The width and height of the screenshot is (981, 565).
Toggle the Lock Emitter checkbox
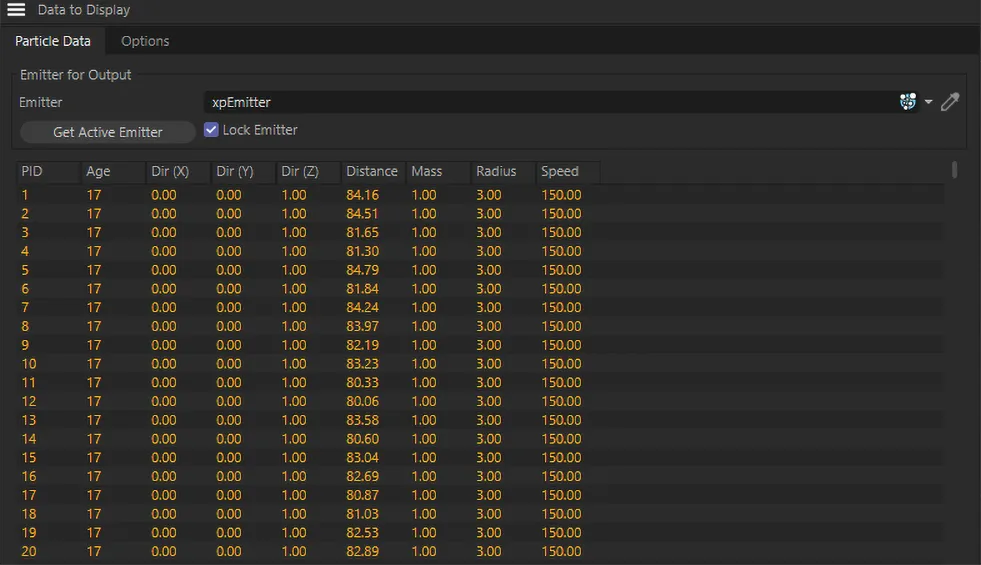pos(211,130)
